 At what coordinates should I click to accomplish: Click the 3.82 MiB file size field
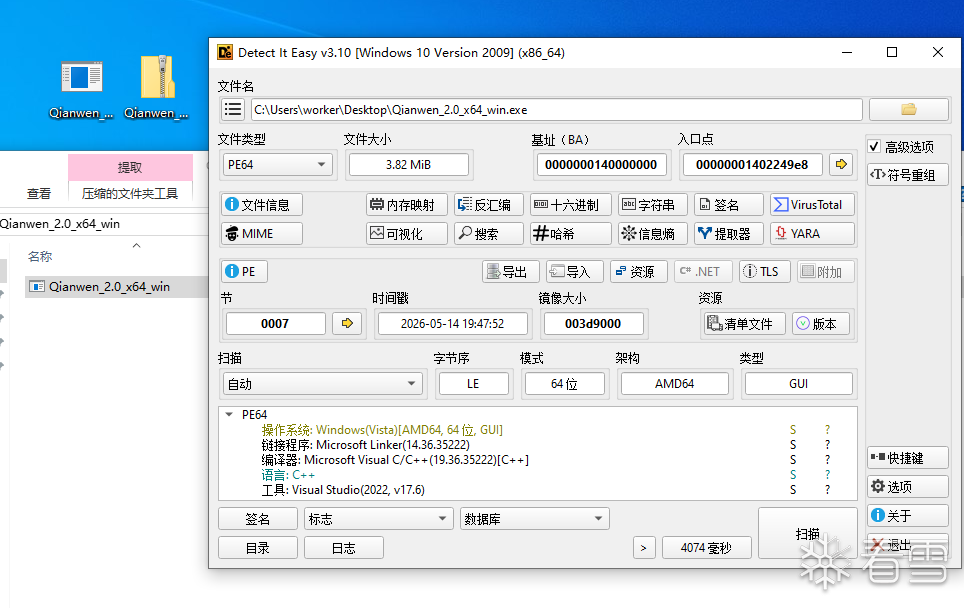pos(408,164)
